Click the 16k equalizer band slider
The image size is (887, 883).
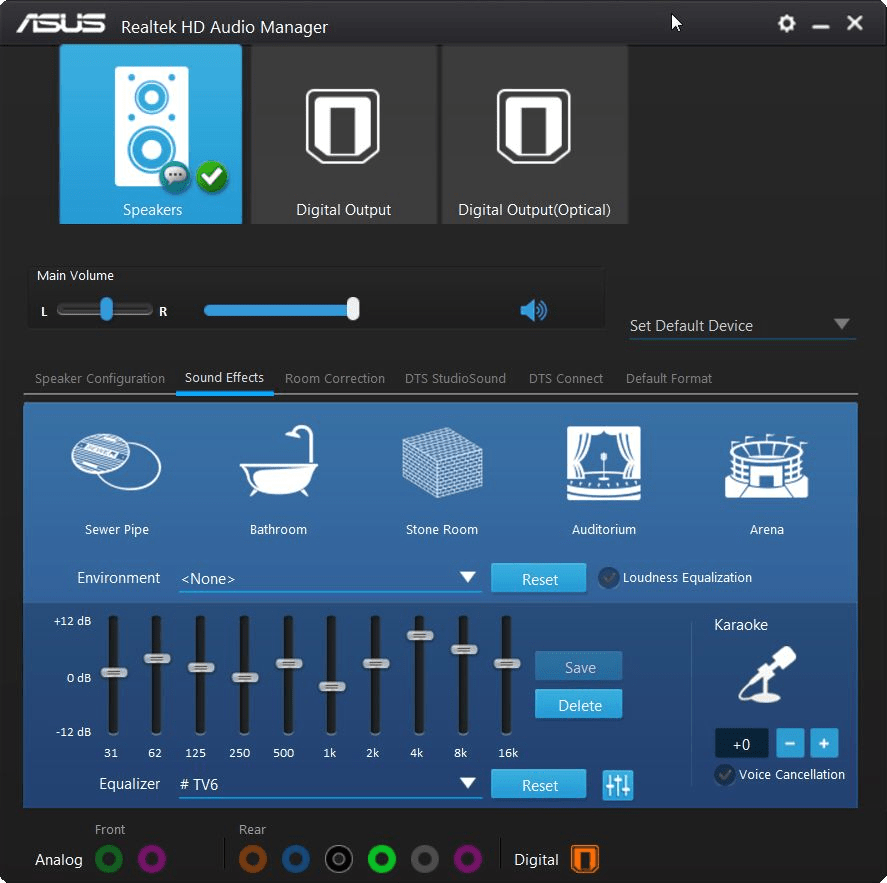coord(507,663)
